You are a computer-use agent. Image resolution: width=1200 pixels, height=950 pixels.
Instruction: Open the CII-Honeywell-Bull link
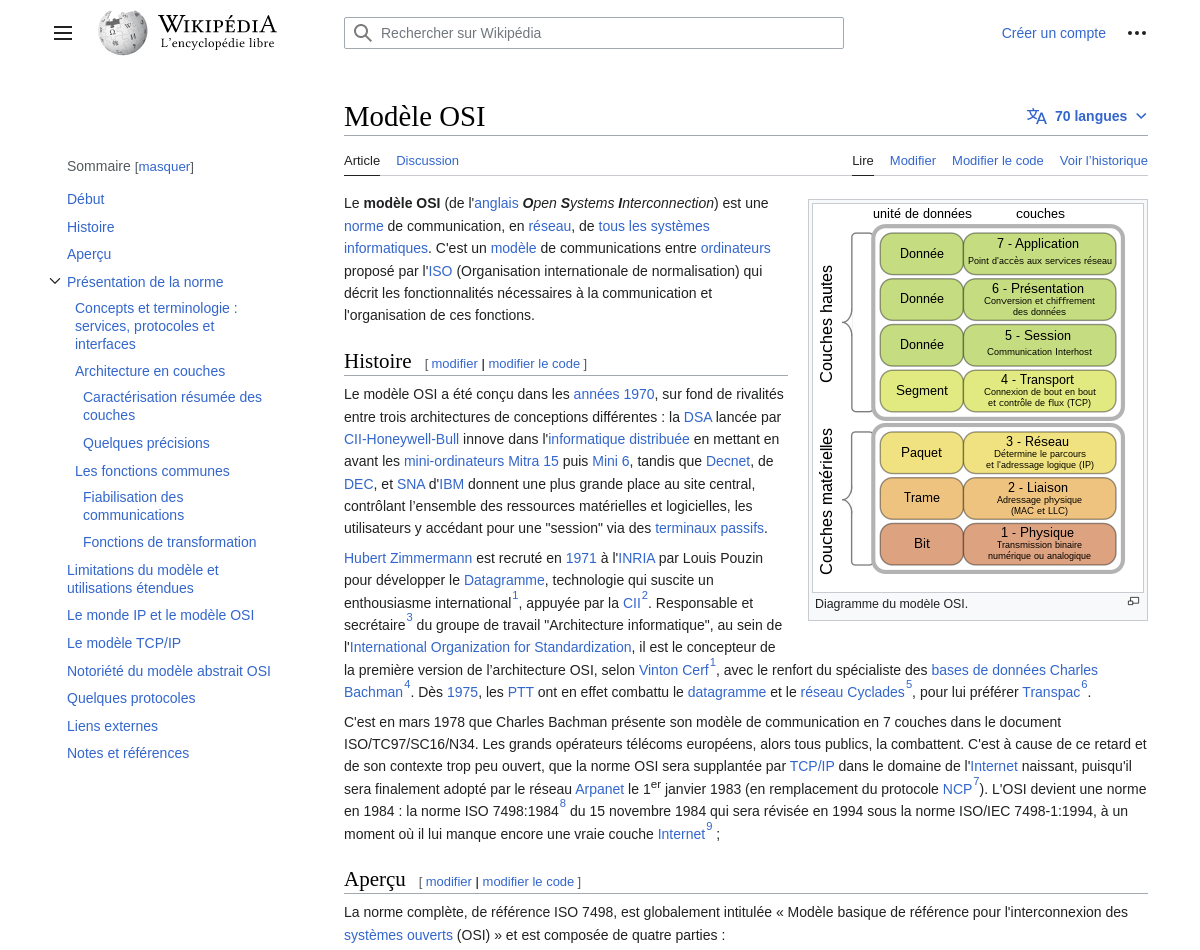[402, 439]
